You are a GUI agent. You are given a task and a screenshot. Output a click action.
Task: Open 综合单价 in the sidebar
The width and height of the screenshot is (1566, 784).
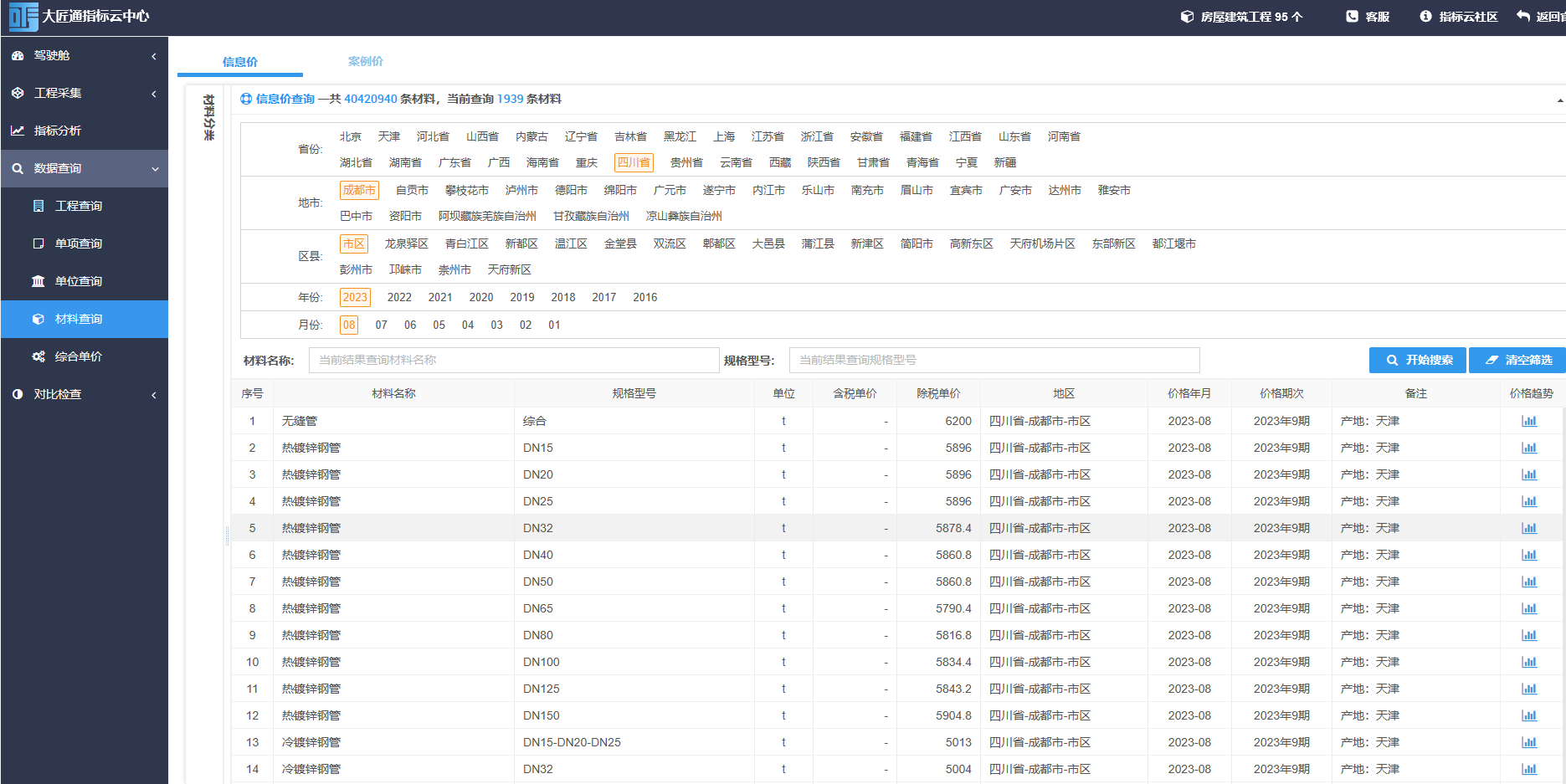(x=79, y=356)
